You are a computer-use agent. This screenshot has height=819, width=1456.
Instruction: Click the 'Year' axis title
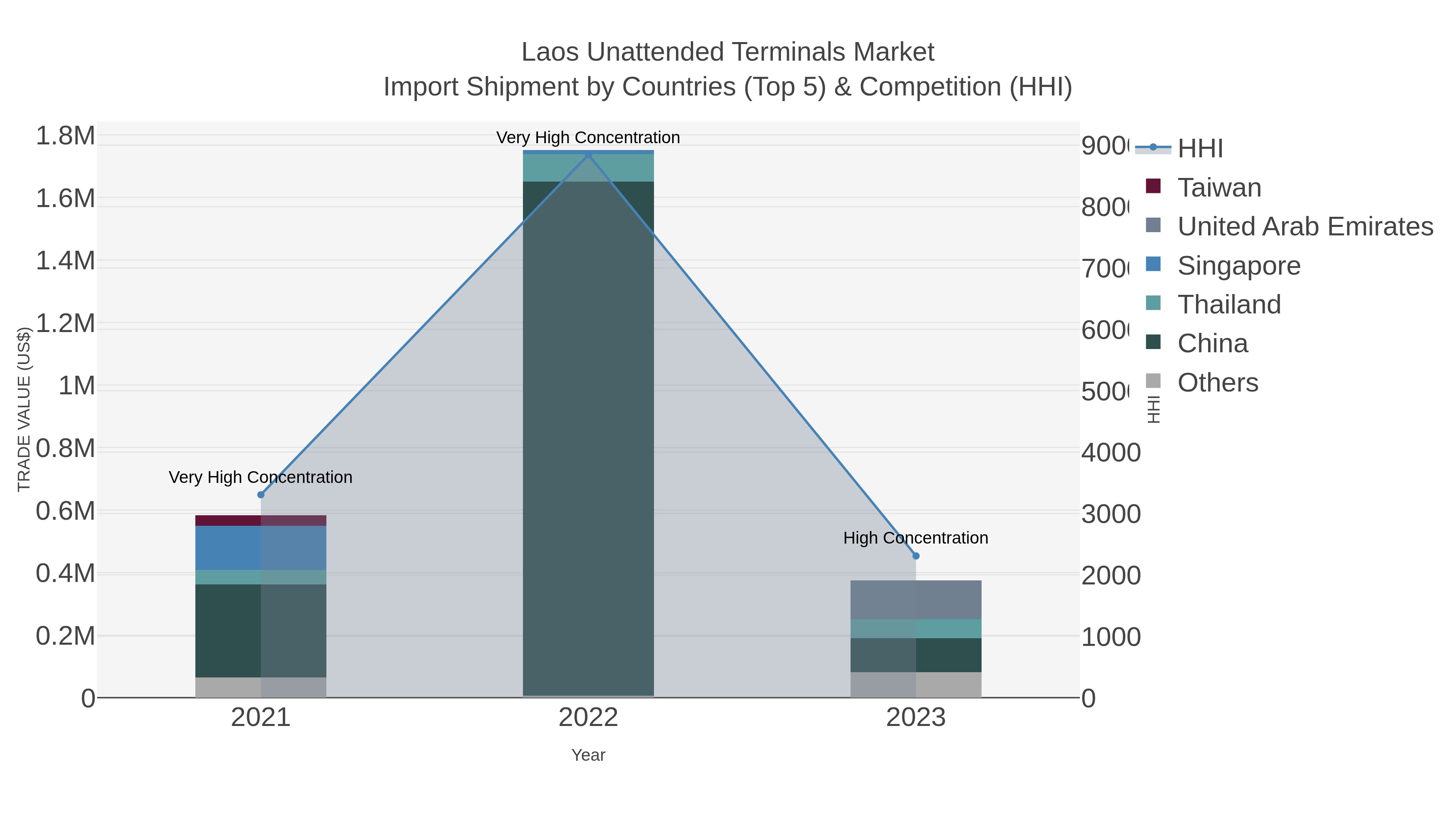(x=588, y=755)
